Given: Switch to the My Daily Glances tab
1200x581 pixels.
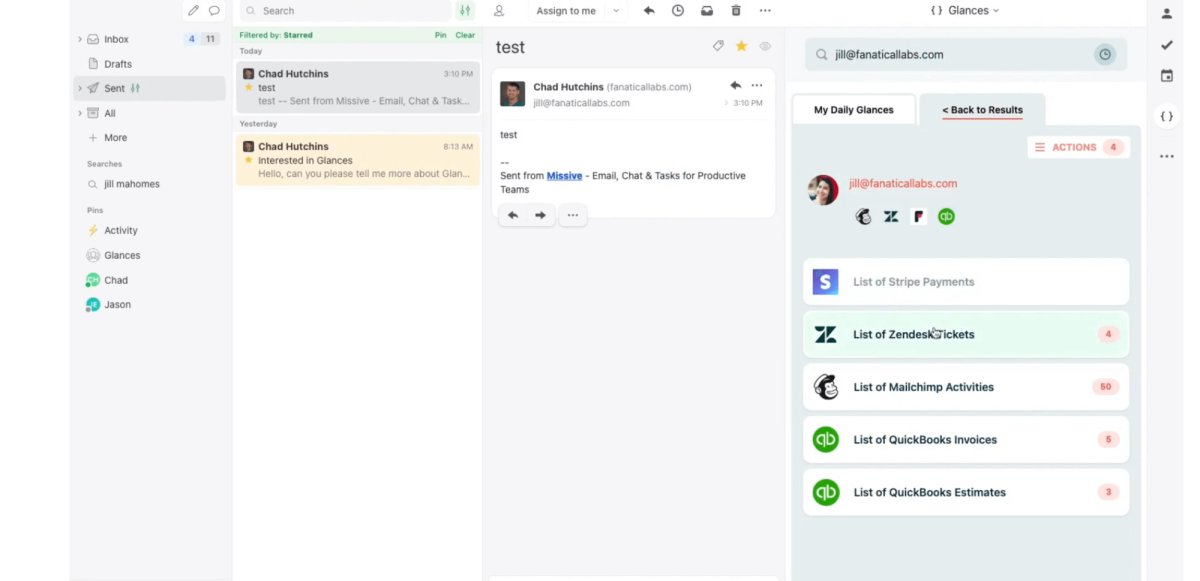Looking at the screenshot, I should point(853,110).
